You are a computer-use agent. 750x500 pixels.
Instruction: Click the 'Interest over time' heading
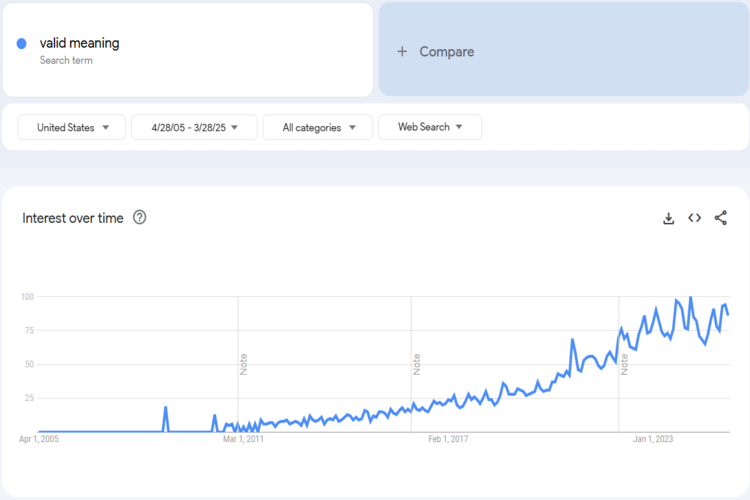tap(73, 218)
